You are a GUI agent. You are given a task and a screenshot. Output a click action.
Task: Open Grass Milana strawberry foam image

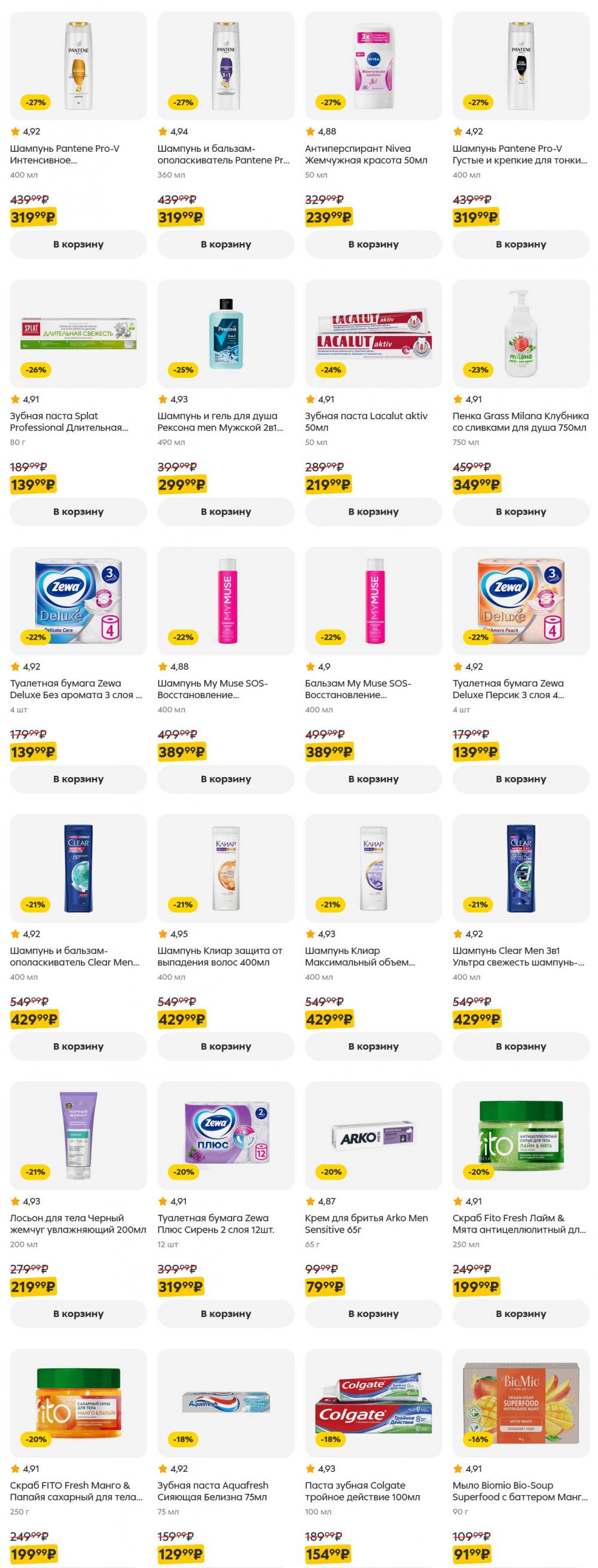[x=521, y=334]
